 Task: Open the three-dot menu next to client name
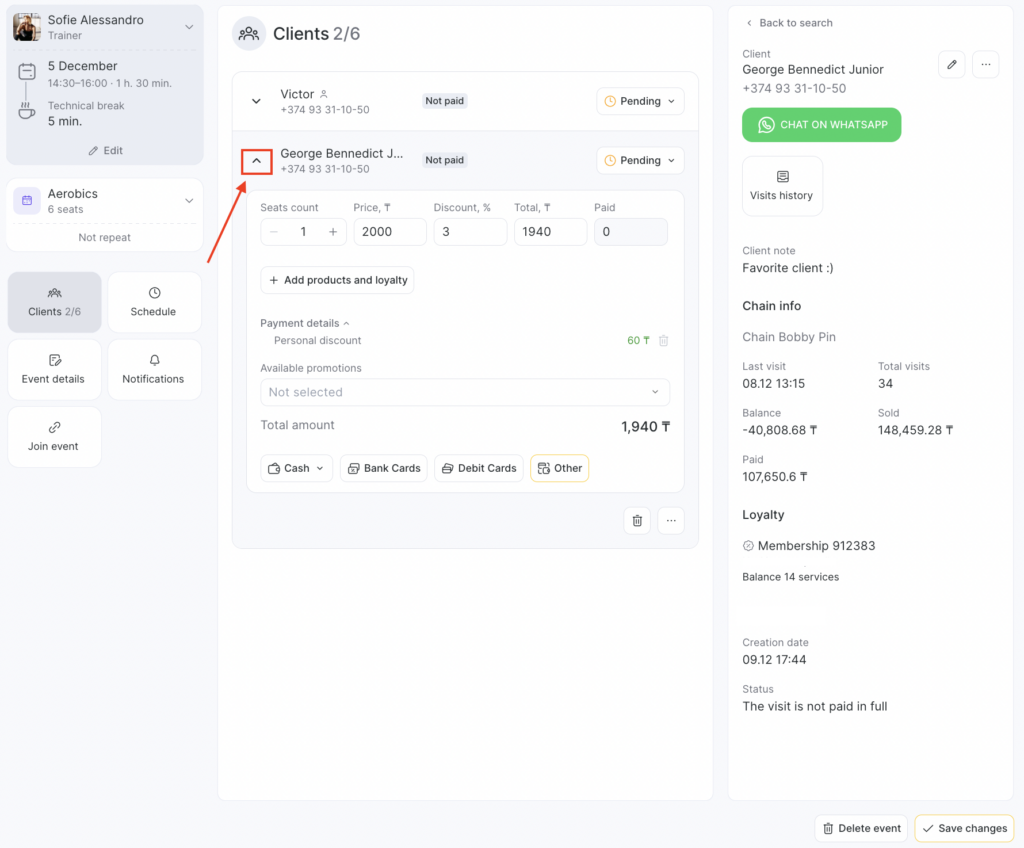985,65
